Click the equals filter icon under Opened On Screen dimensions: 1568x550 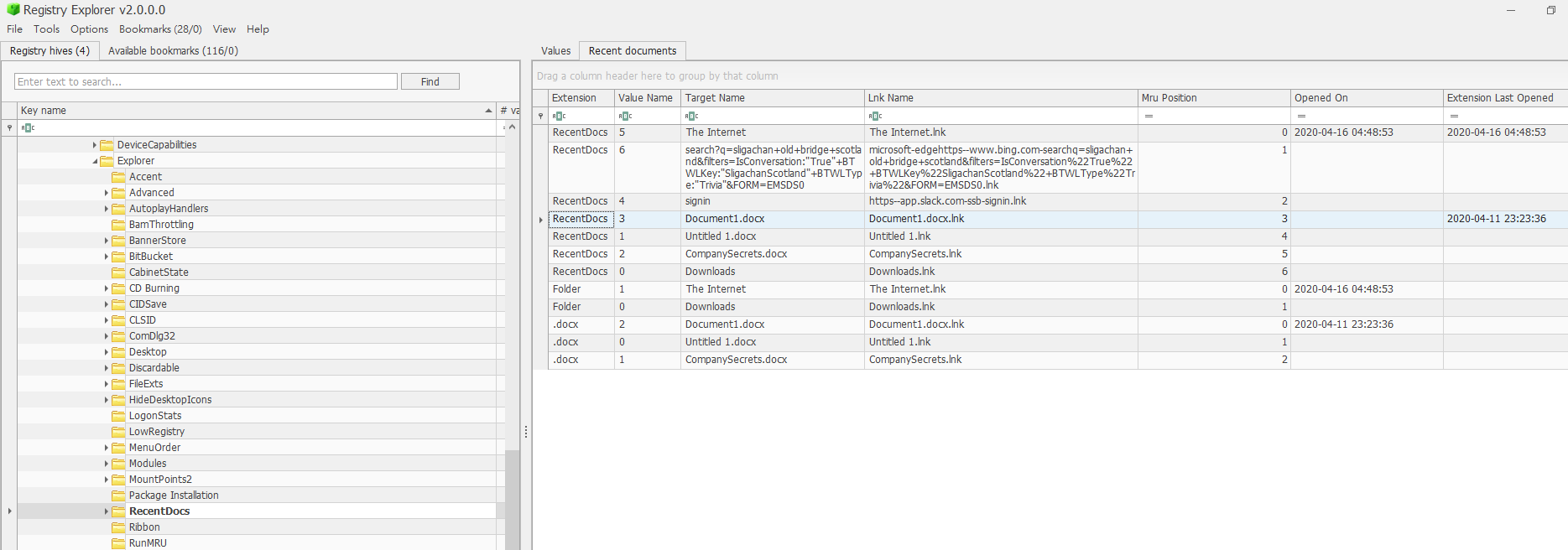[1301, 116]
